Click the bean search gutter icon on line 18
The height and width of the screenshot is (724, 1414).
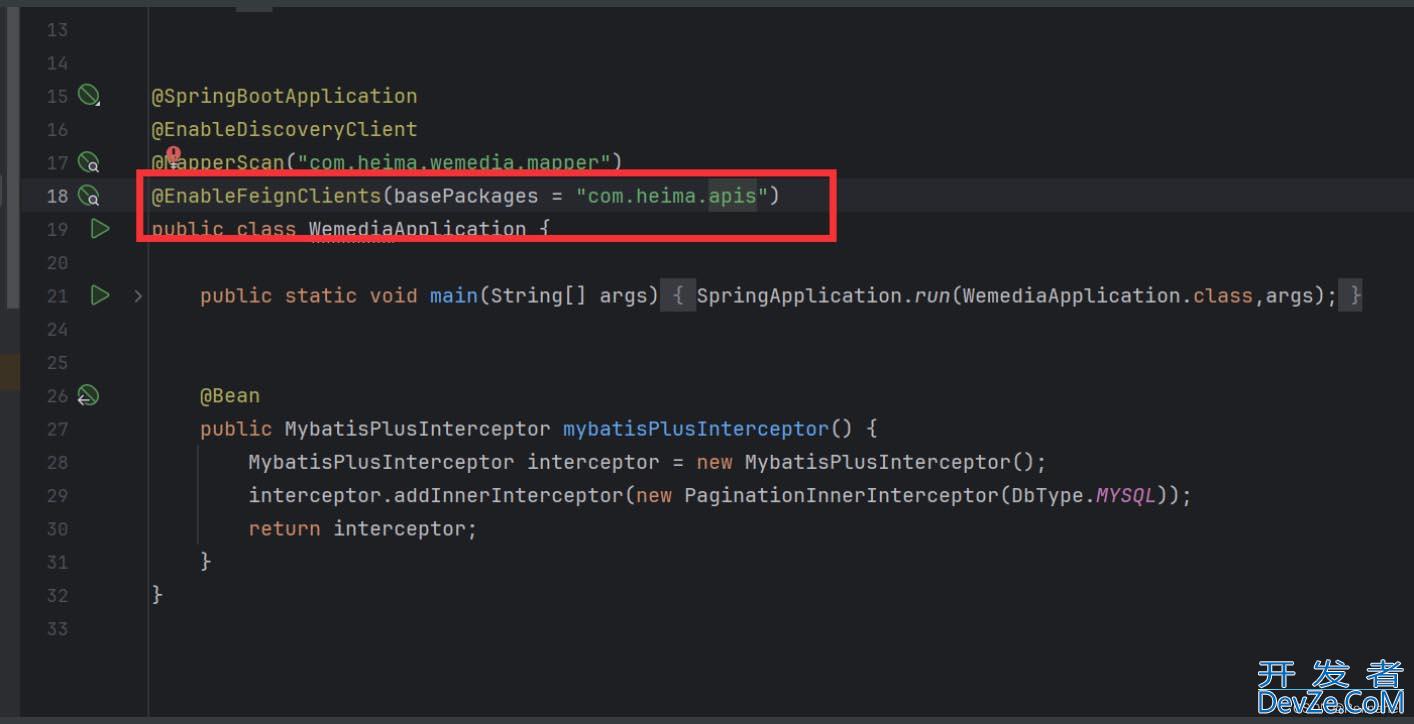pyautogui.click(x=89, y=195)
